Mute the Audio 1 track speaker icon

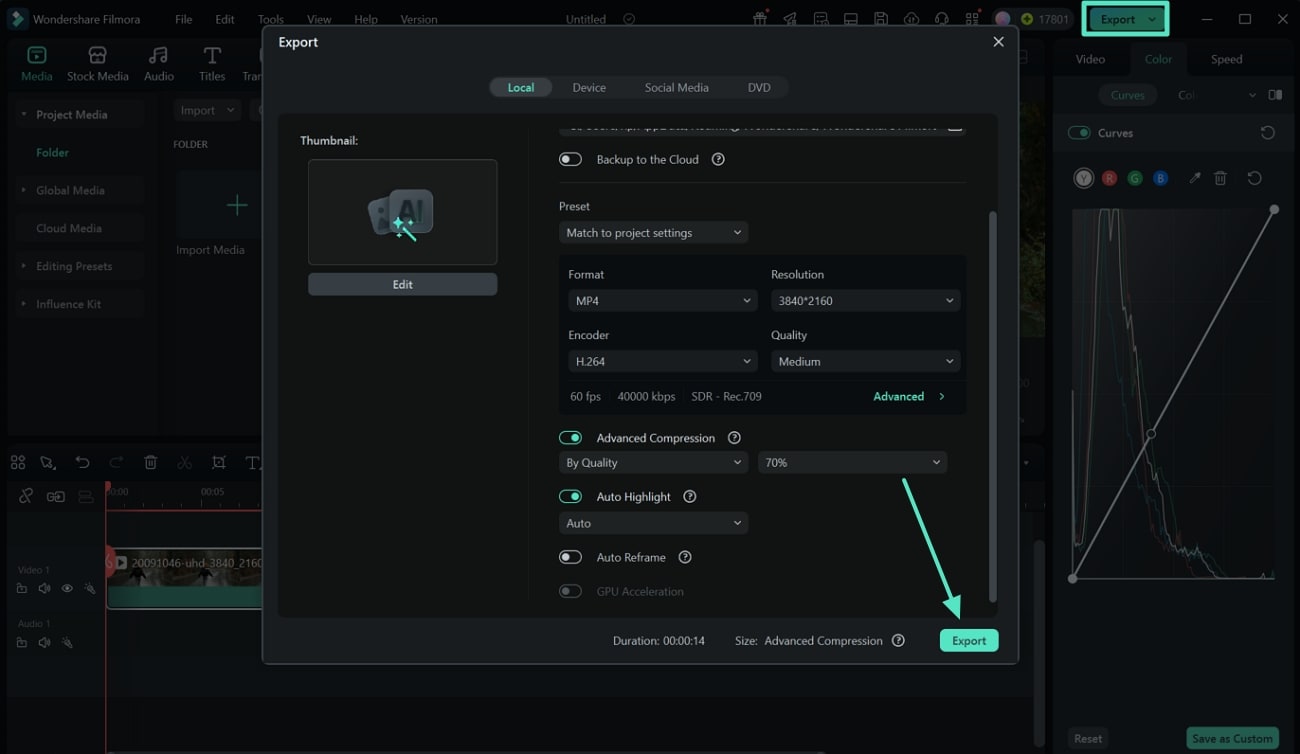pos(44,643)
